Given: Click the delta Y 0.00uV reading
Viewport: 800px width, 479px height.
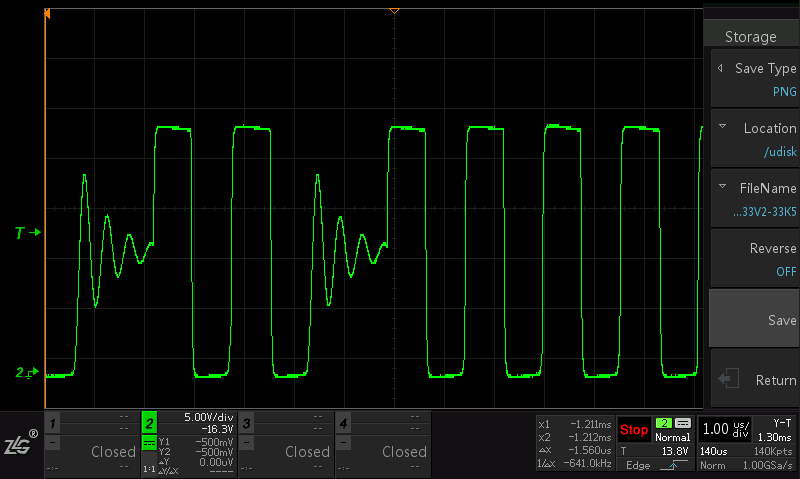Looking at the screenshot, I should tap(216, 462).
